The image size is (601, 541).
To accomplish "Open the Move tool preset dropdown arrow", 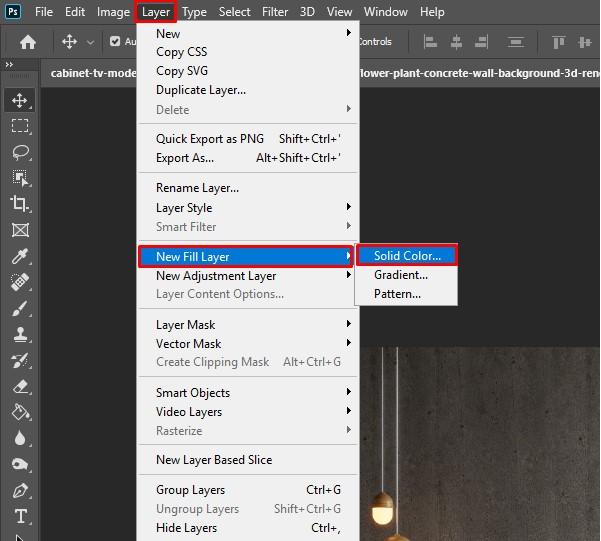I will [x=90, y=42].
